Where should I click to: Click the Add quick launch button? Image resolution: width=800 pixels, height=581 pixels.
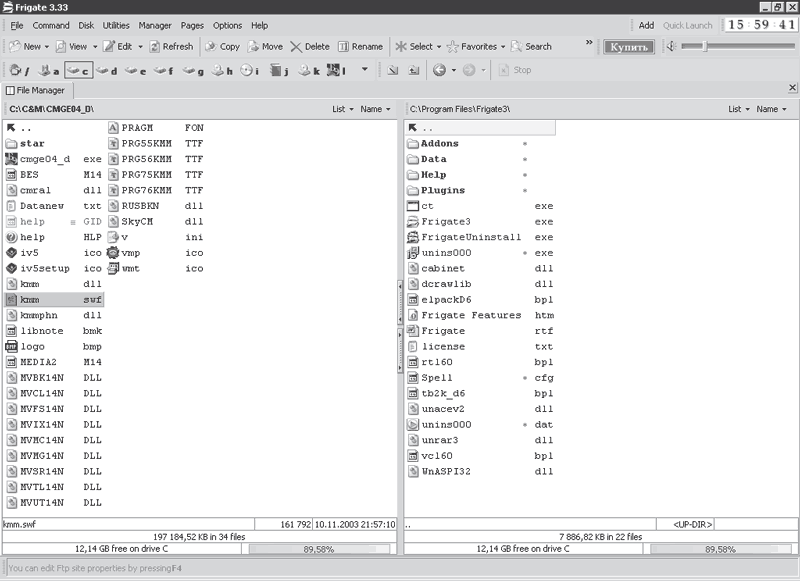coord(646,25)
